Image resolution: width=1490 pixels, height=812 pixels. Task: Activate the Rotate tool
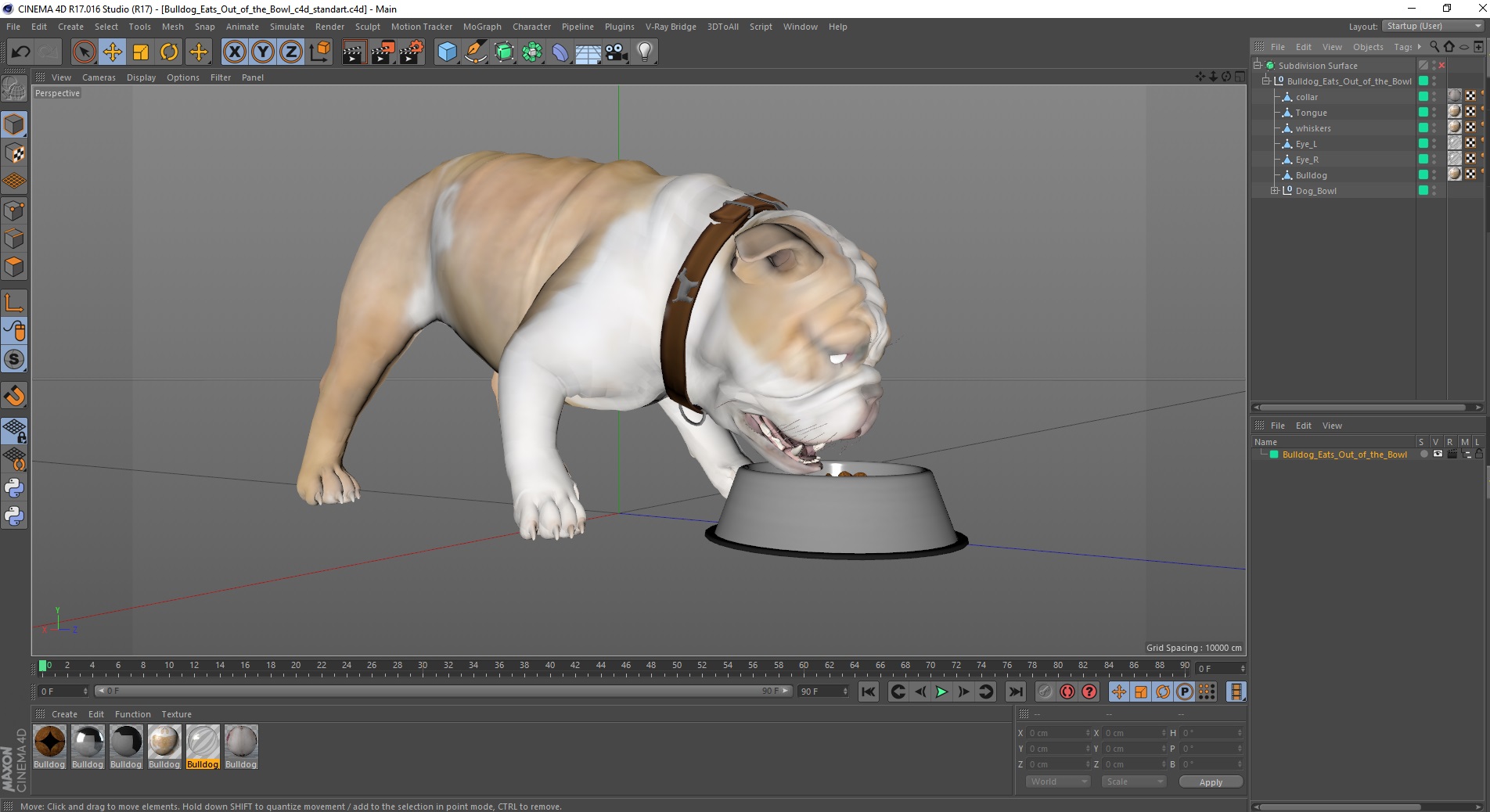coord(169,52)
